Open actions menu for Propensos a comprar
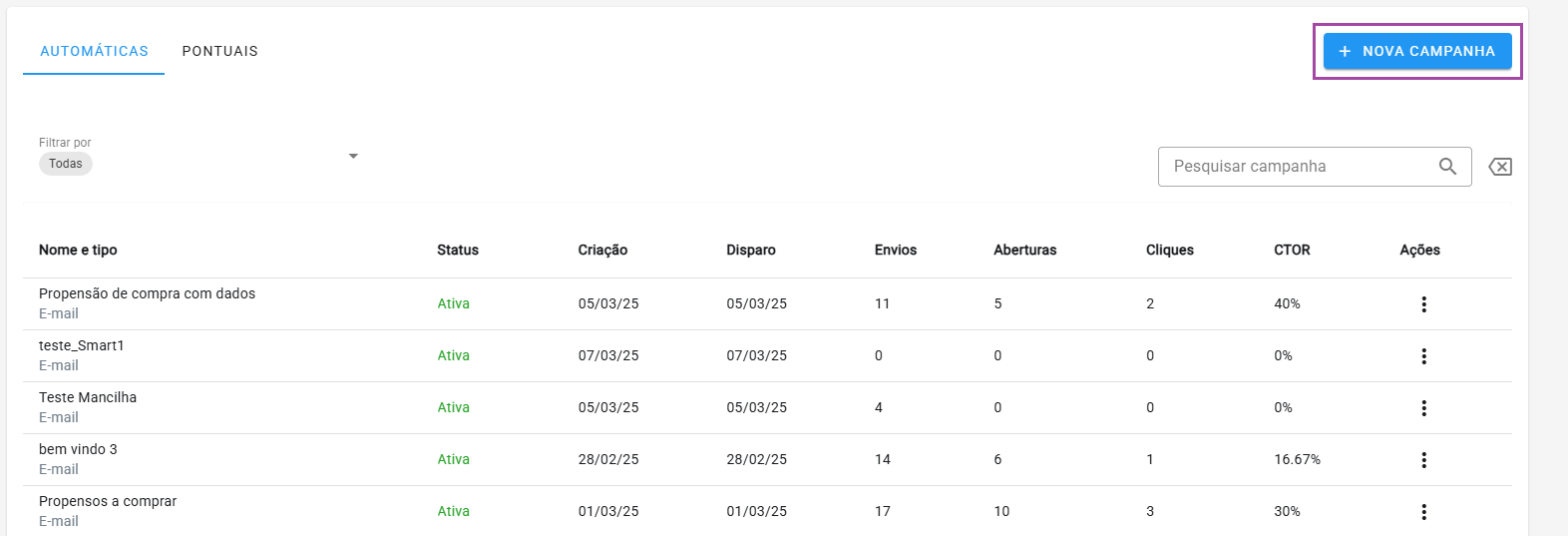Screen dimensions: 1568x536 click(x=1423, y=512)
